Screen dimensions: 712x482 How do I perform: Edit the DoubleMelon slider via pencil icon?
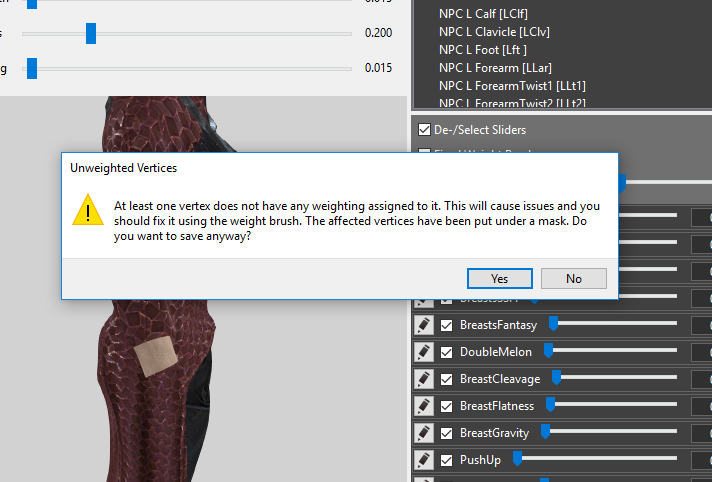pos(424,352)
